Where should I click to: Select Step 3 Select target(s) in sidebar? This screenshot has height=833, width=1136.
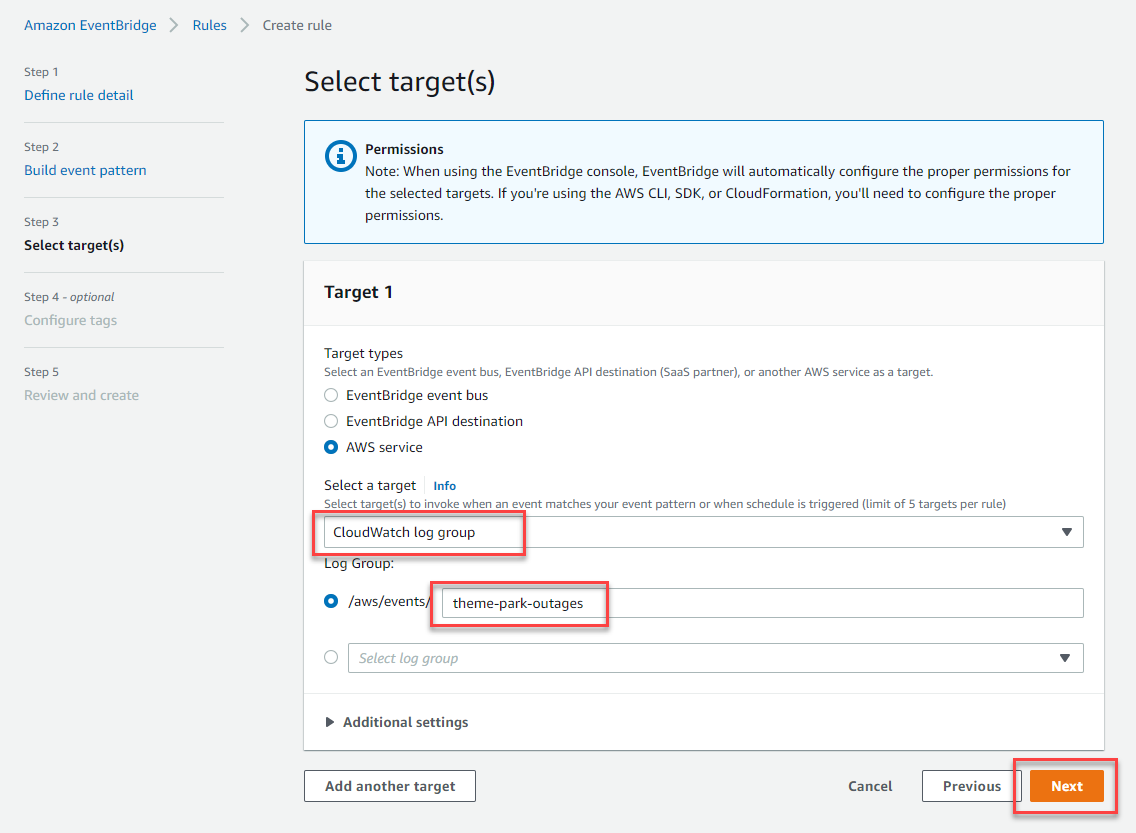(74, 246)
